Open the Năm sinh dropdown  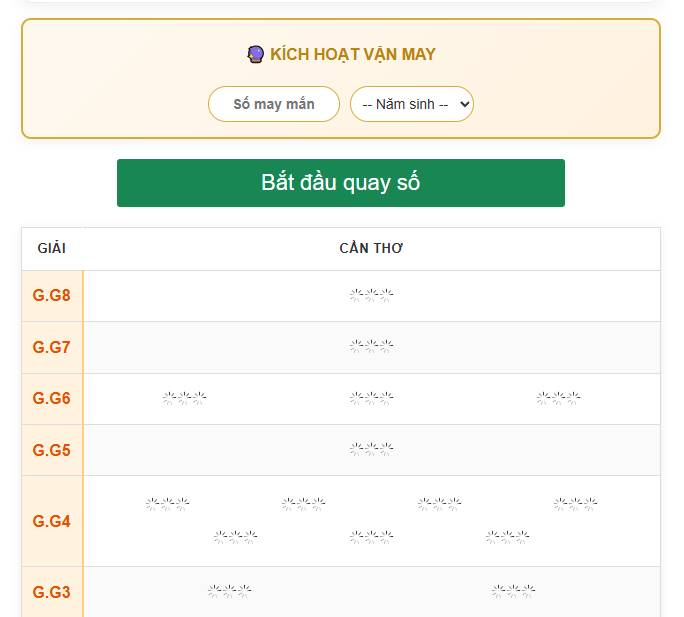coord(412,104)
